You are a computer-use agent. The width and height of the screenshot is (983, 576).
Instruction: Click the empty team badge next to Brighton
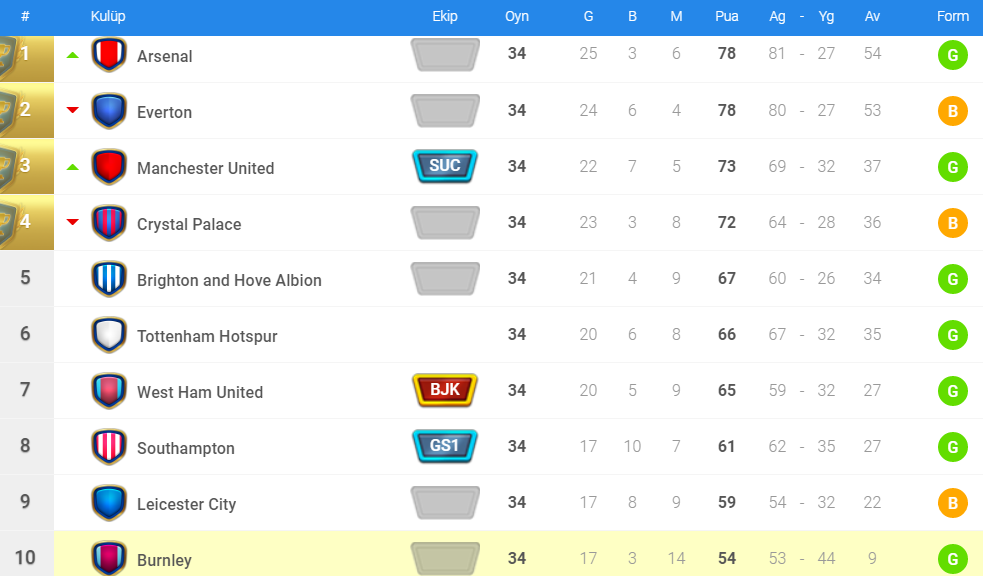pos(445,278)
